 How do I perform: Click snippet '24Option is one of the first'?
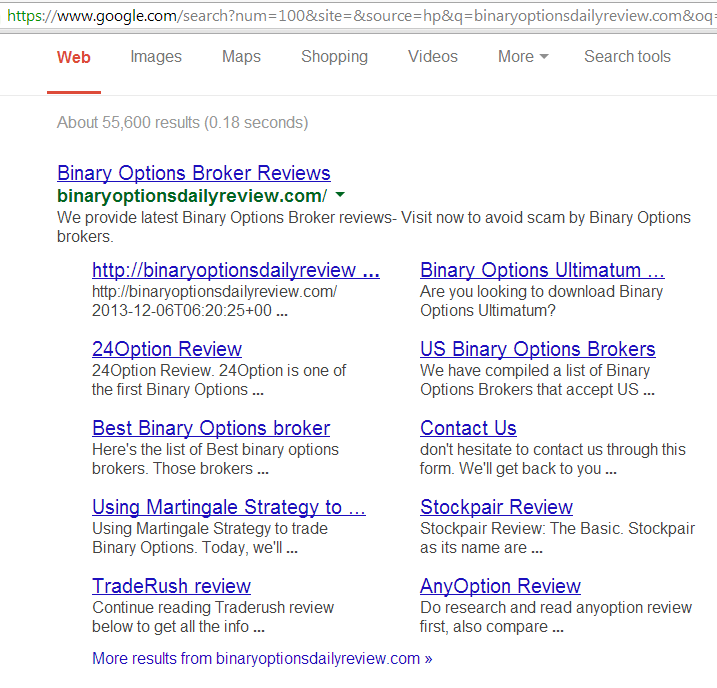(219, 380)
